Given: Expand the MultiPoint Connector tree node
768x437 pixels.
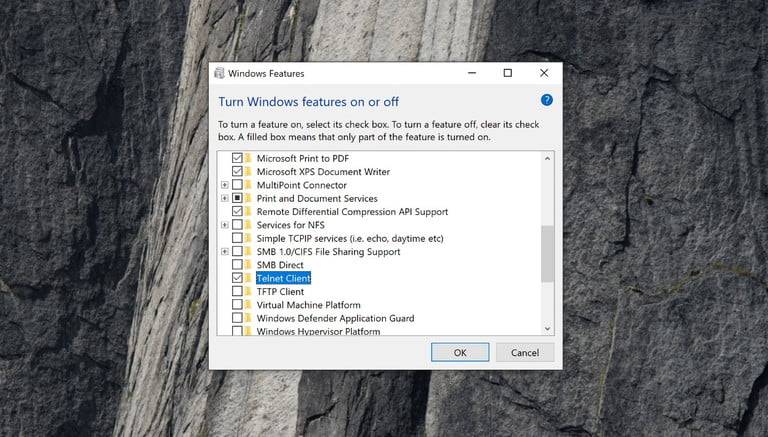Looking at the screenshot, I should point(224,185).
